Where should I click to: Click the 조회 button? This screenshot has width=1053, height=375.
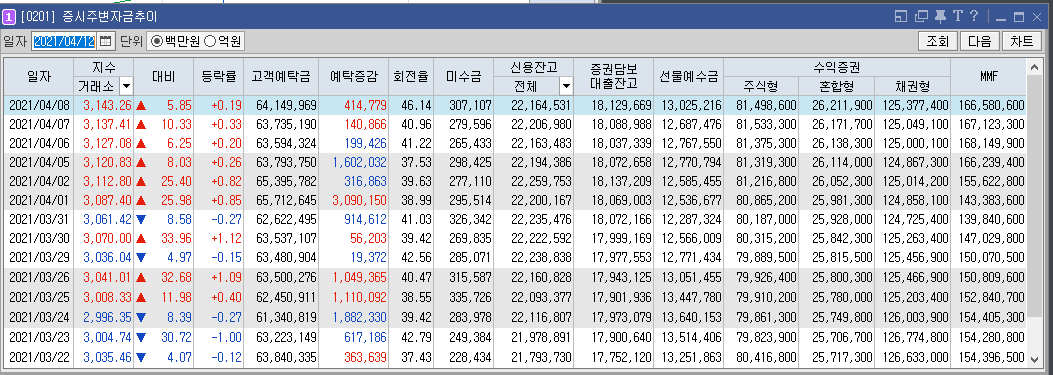coord(937,41)
